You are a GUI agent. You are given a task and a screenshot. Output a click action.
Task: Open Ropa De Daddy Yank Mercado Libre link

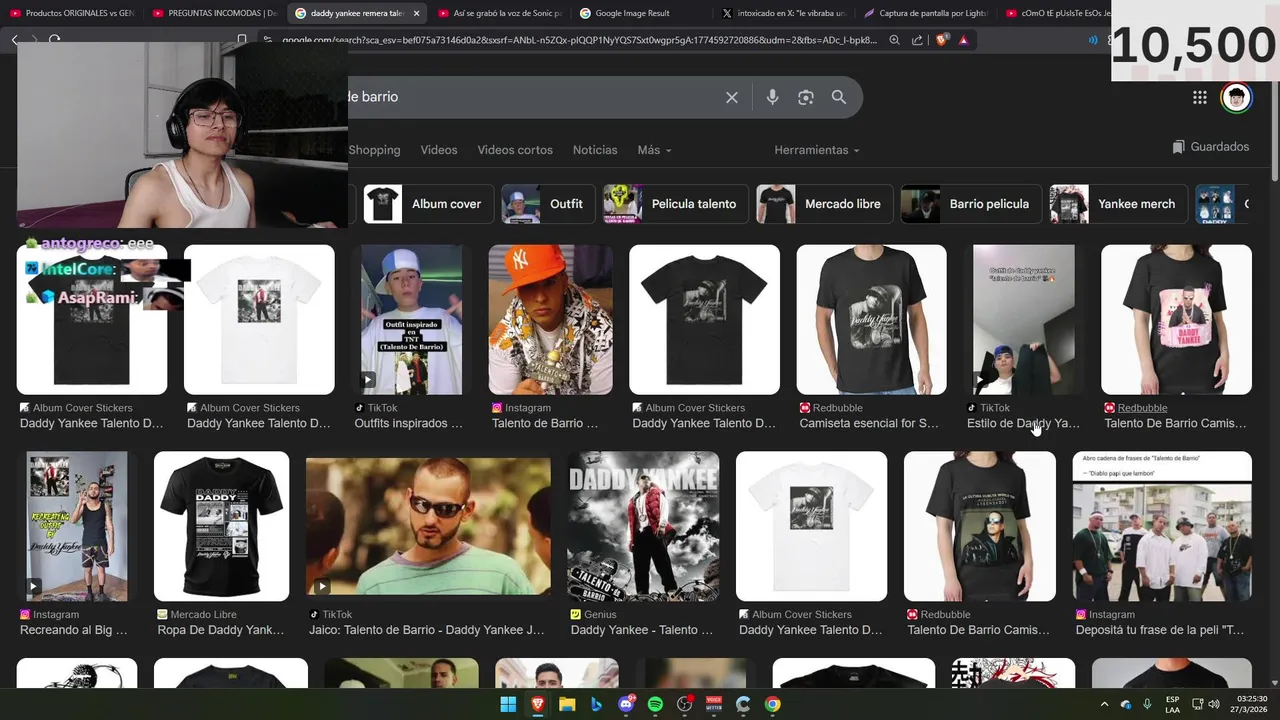click(221, 631)
